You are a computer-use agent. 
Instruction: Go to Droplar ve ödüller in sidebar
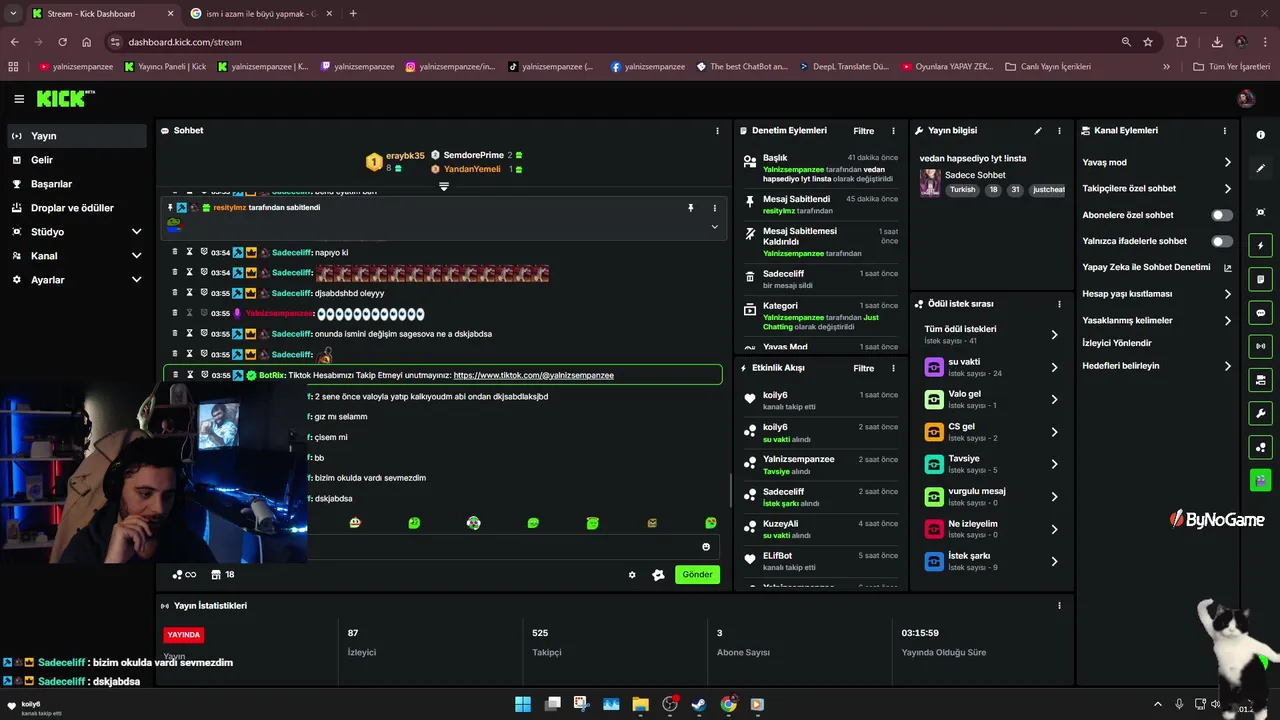(76, 208)
